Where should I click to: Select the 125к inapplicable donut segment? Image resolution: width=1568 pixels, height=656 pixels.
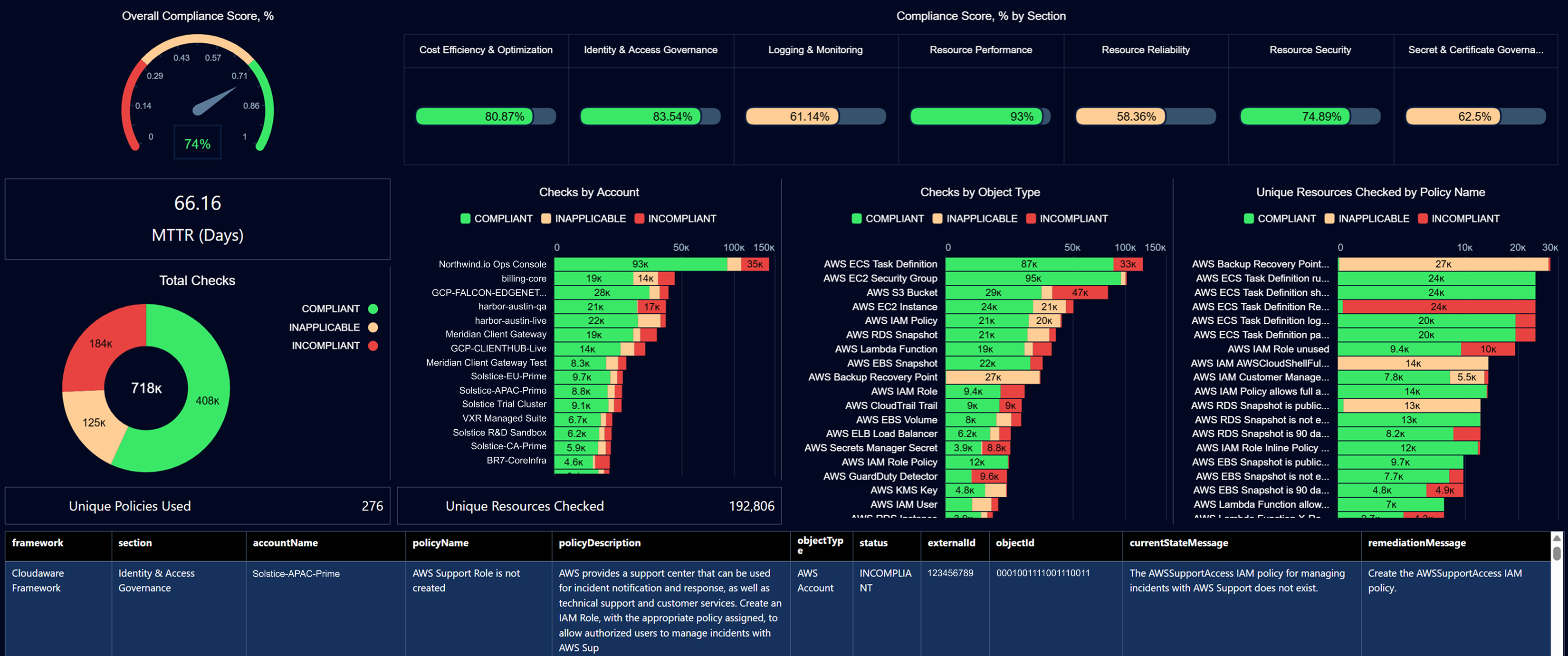click(95, 422)
